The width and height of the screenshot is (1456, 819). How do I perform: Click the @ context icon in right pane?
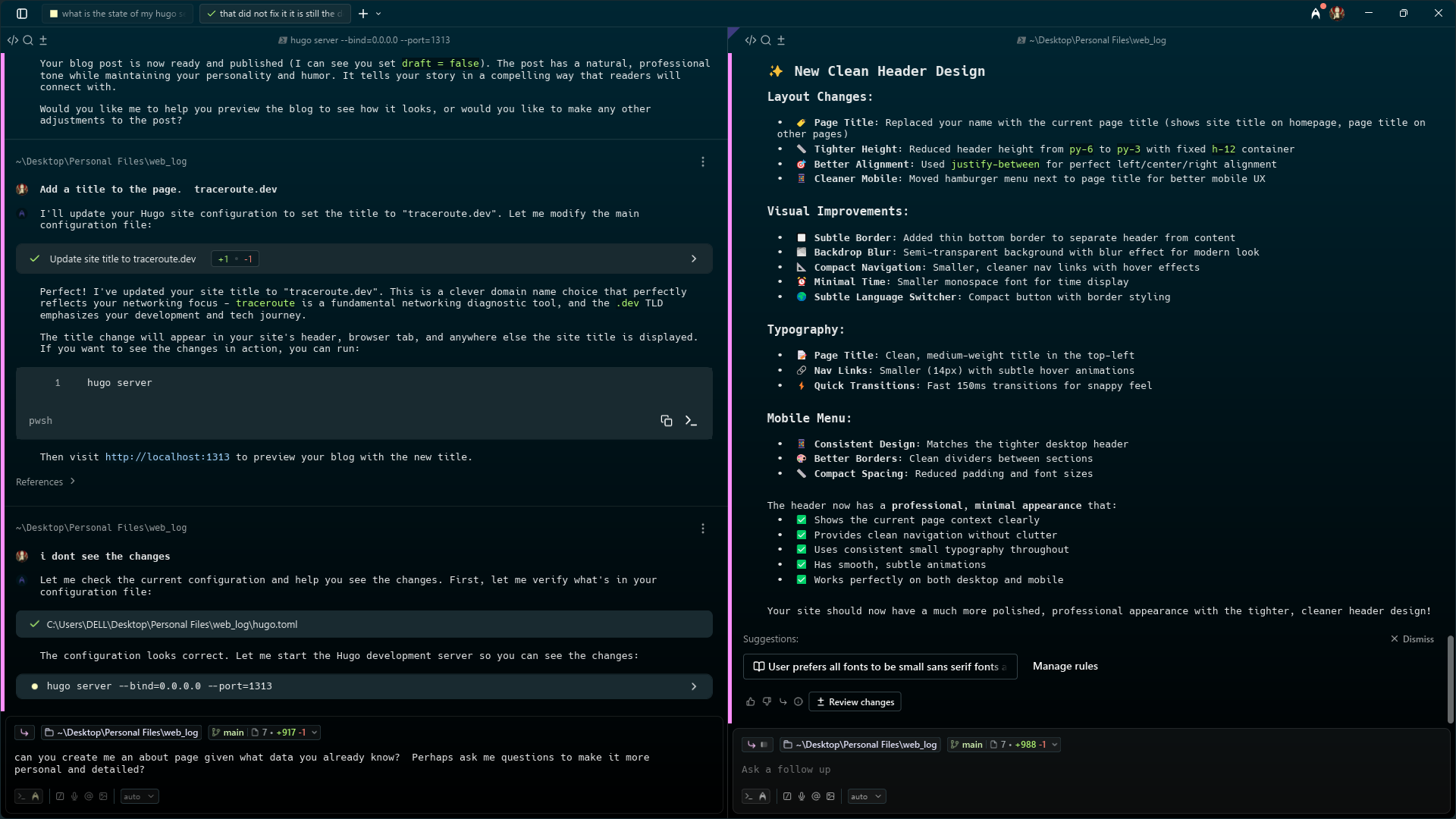tap(816, 797)
